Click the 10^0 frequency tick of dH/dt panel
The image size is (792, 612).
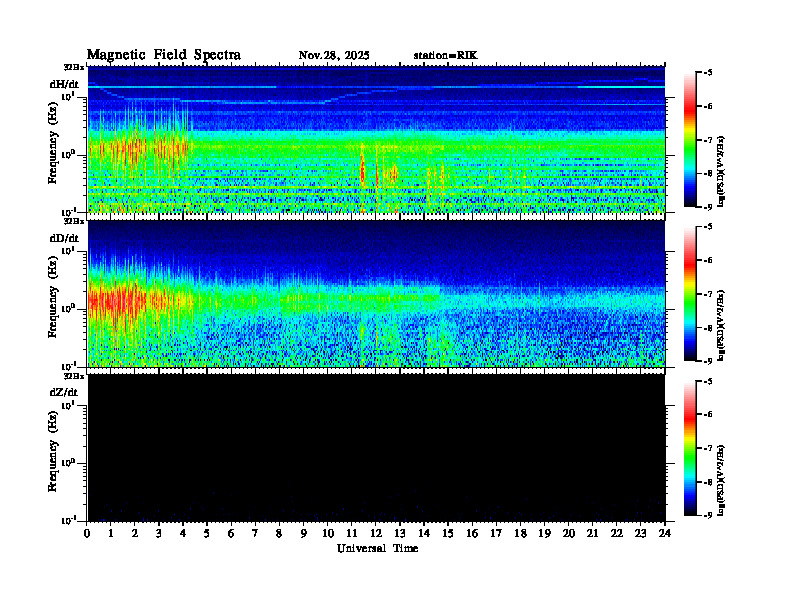pos(69,154)
